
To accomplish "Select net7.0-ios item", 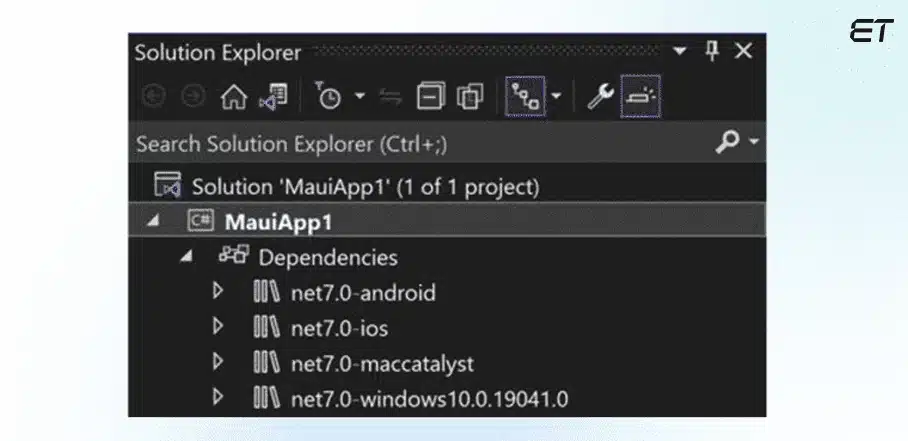I will [339, 329].
